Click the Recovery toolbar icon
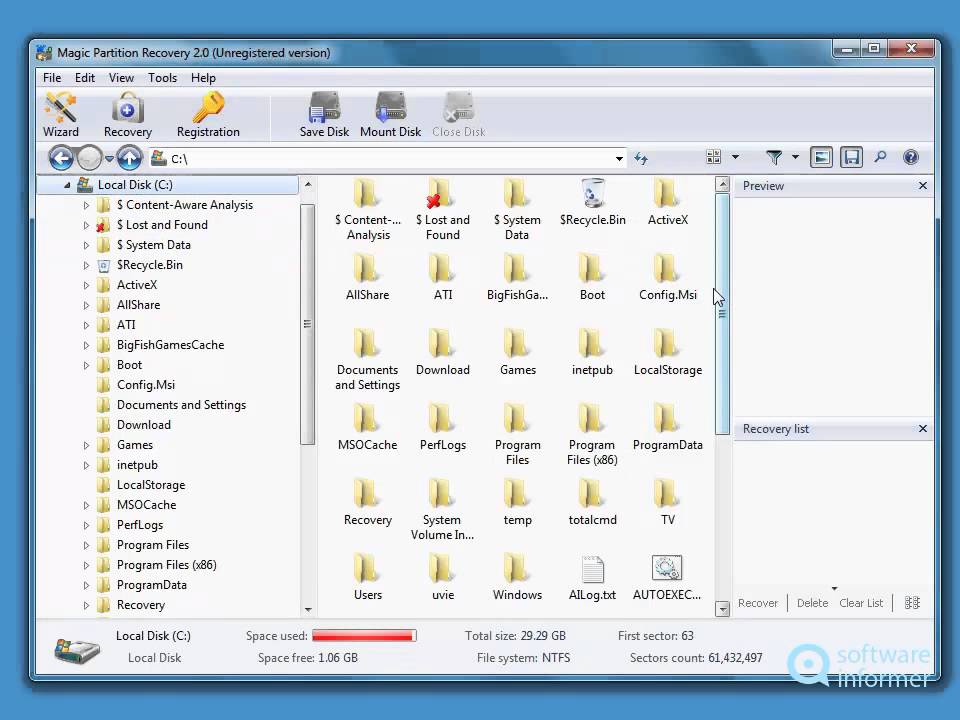Image resolution: width=960 pixels, height=720 pixels. click(127, 114)
